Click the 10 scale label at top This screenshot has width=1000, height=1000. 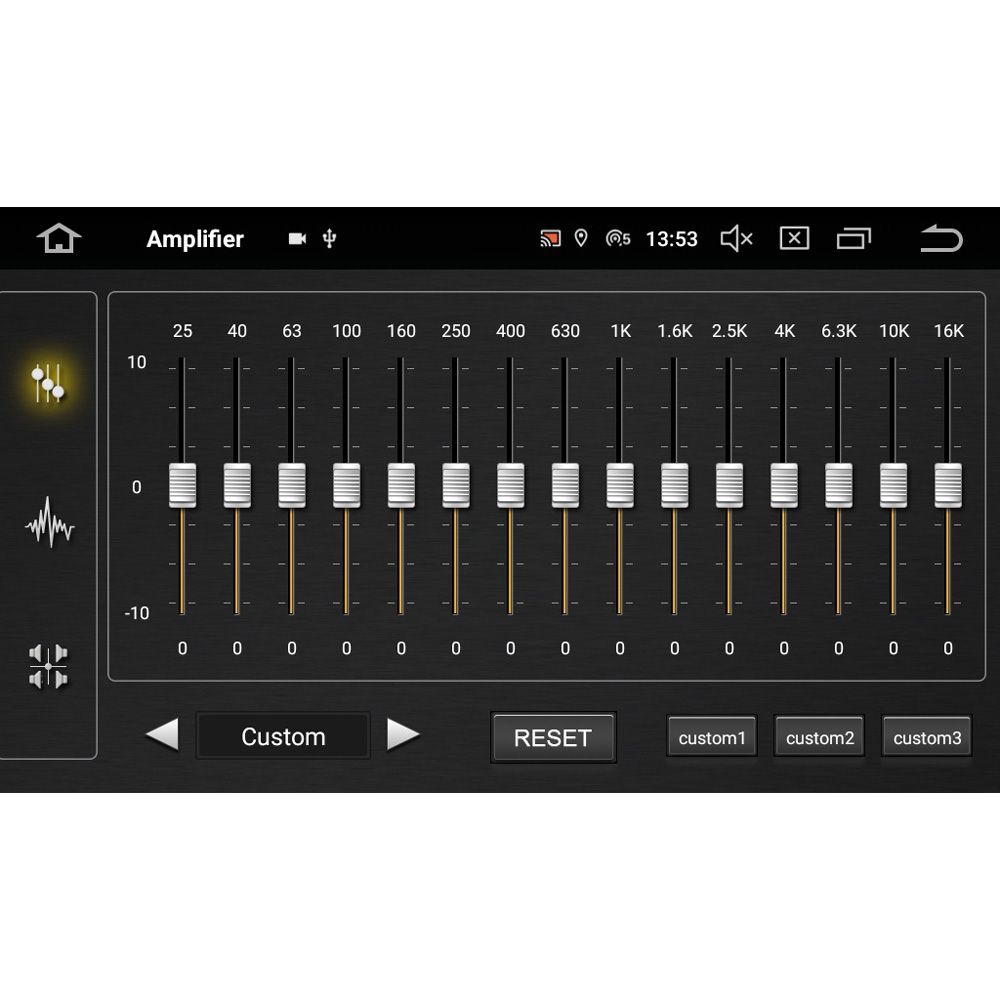point(136,362)
